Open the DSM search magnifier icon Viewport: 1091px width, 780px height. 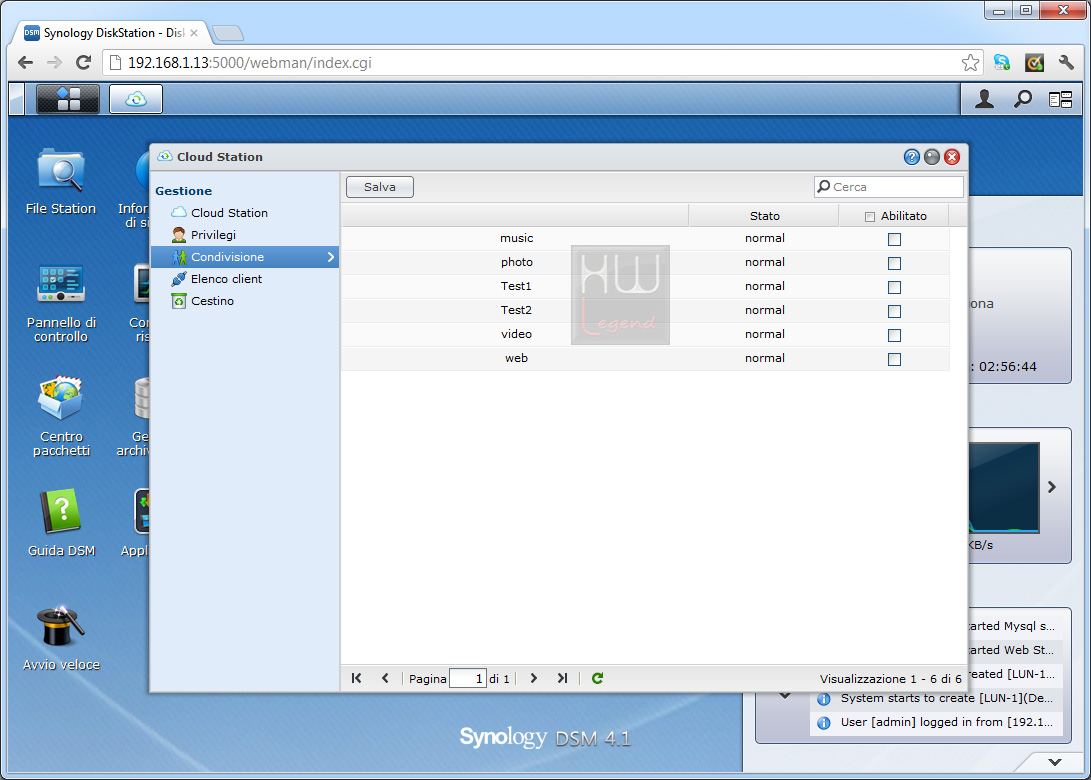tap(1022, 100)
